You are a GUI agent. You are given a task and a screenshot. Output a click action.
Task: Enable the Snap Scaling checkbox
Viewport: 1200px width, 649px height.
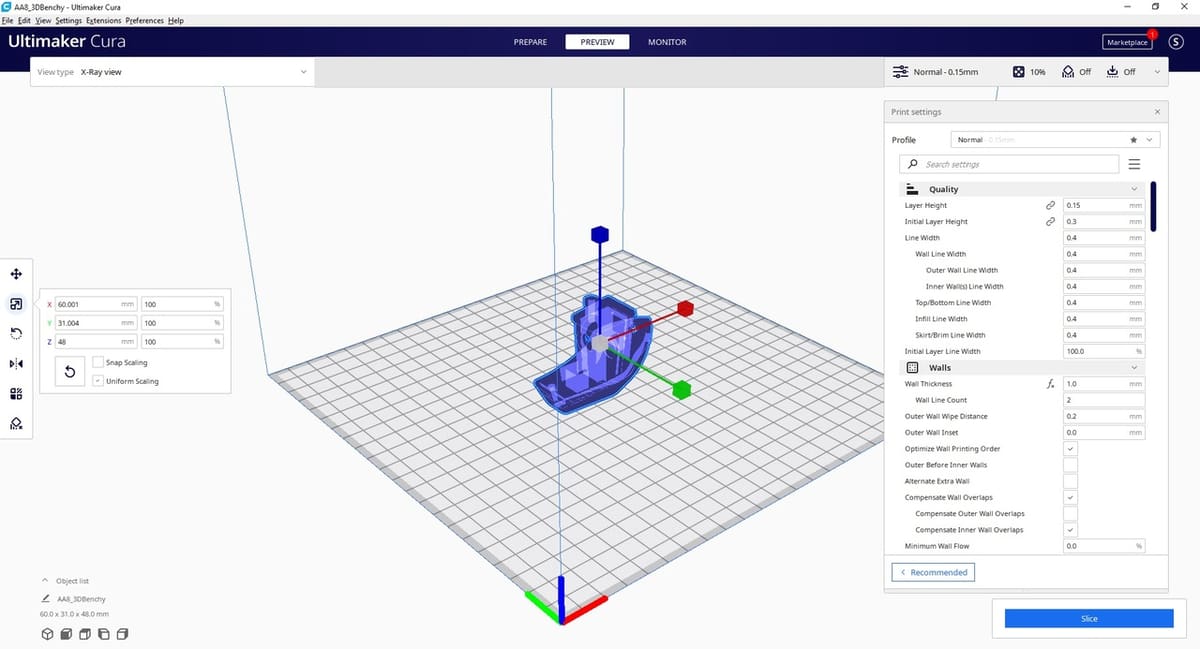click(x=97, y=362)
